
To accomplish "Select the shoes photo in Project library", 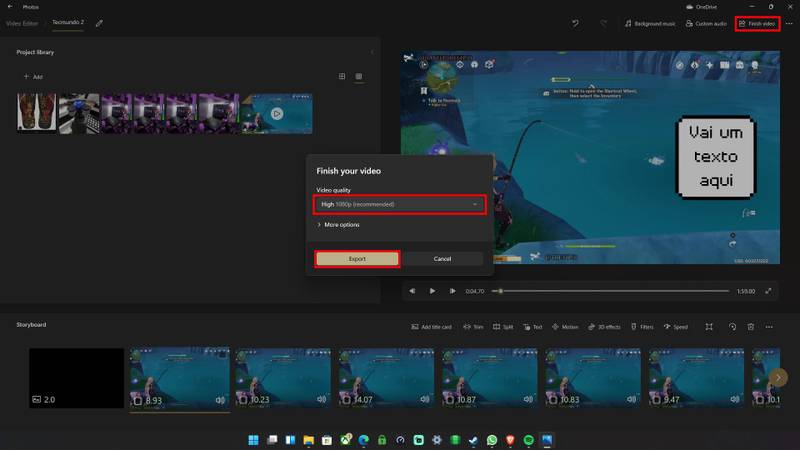I will [37, 113].
